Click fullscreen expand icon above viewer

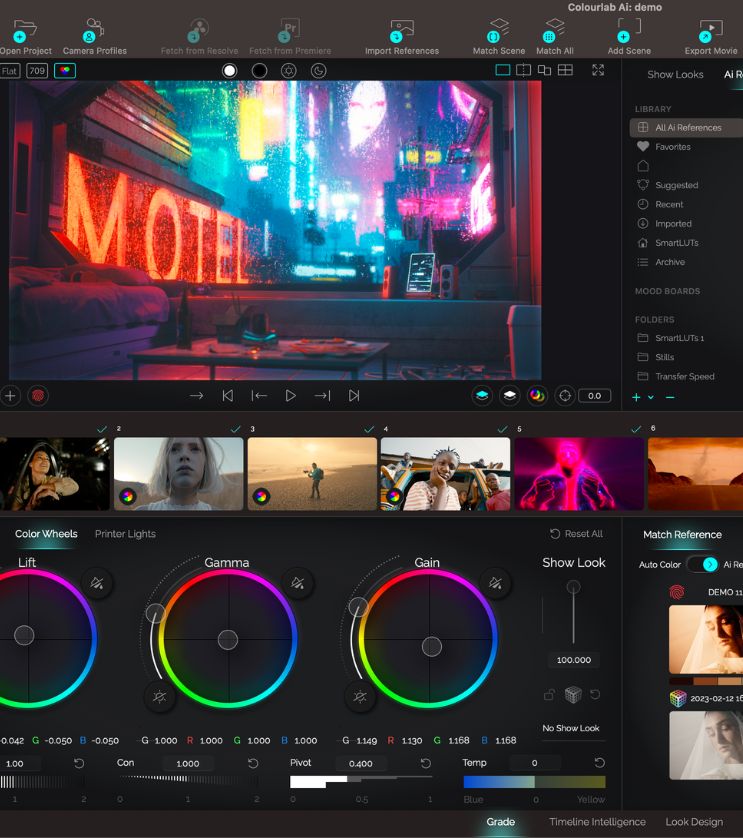(x=598, y=70)
